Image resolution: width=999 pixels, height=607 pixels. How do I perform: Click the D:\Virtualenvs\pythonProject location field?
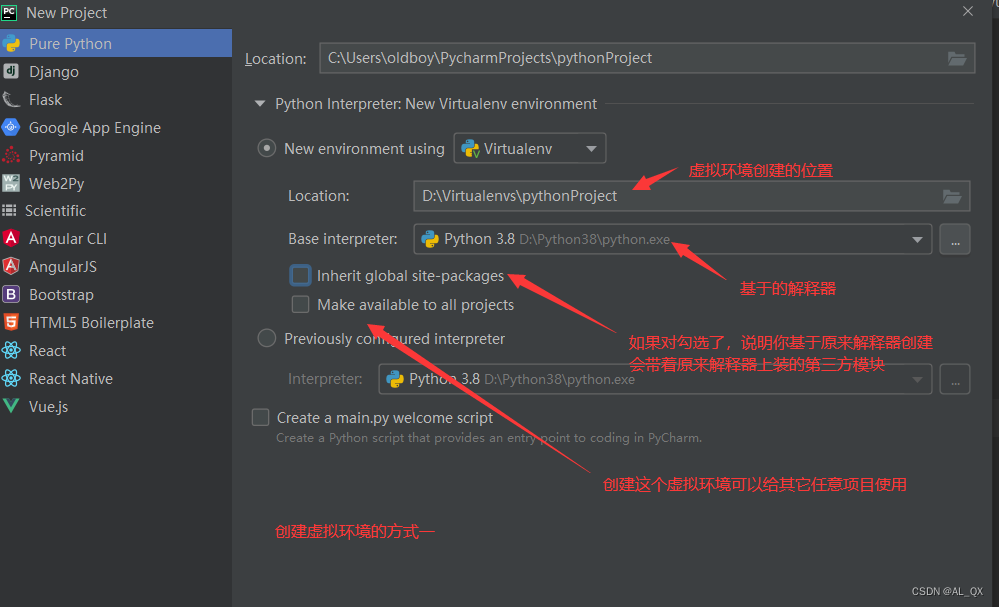[691, 196]
